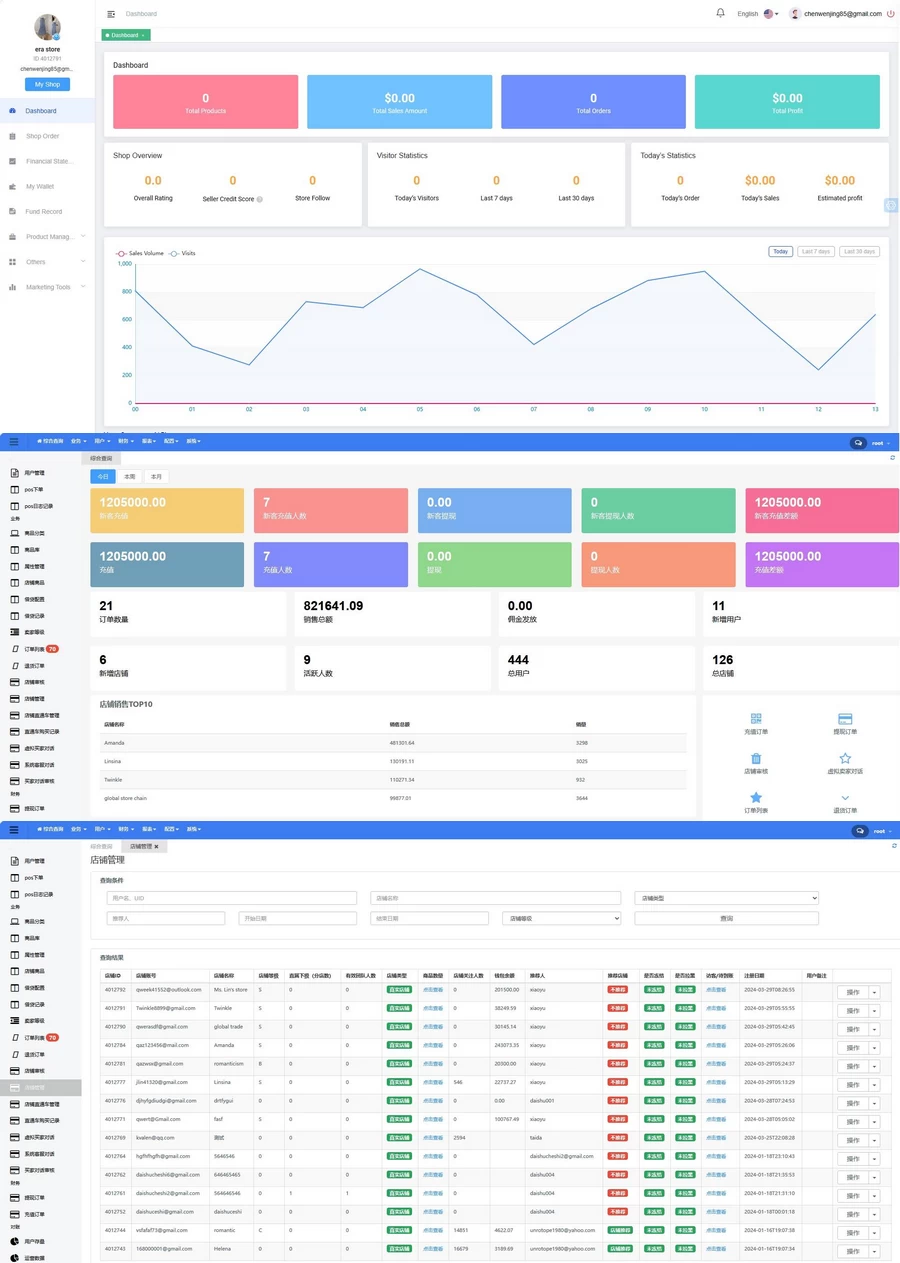This screenshot has width=900, height=1263.
Task: Toggle the Sales Volume chart legend
Action: 140,253
